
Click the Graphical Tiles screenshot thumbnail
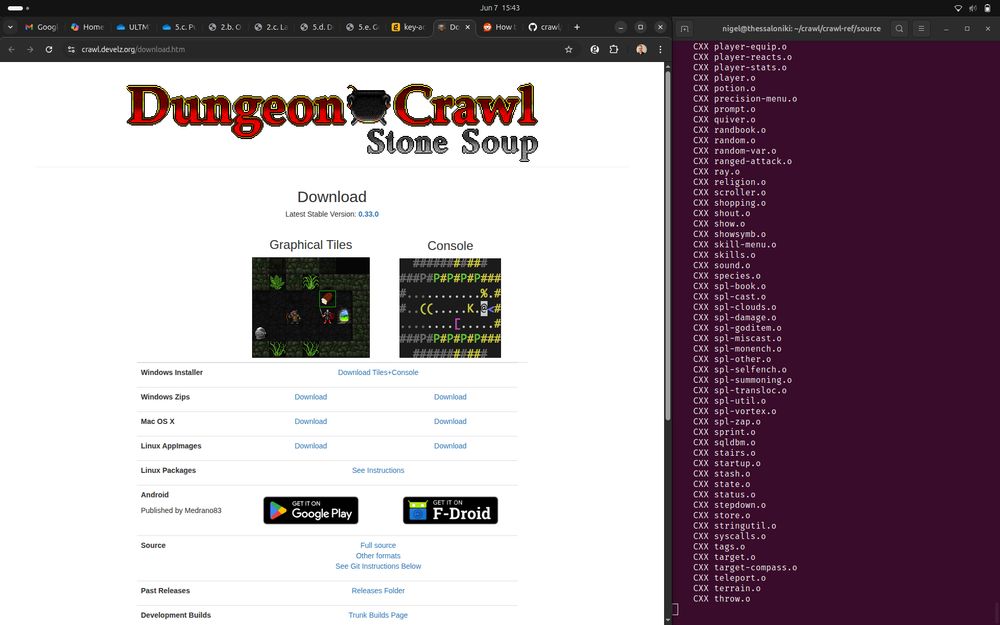tap(311, 307)
